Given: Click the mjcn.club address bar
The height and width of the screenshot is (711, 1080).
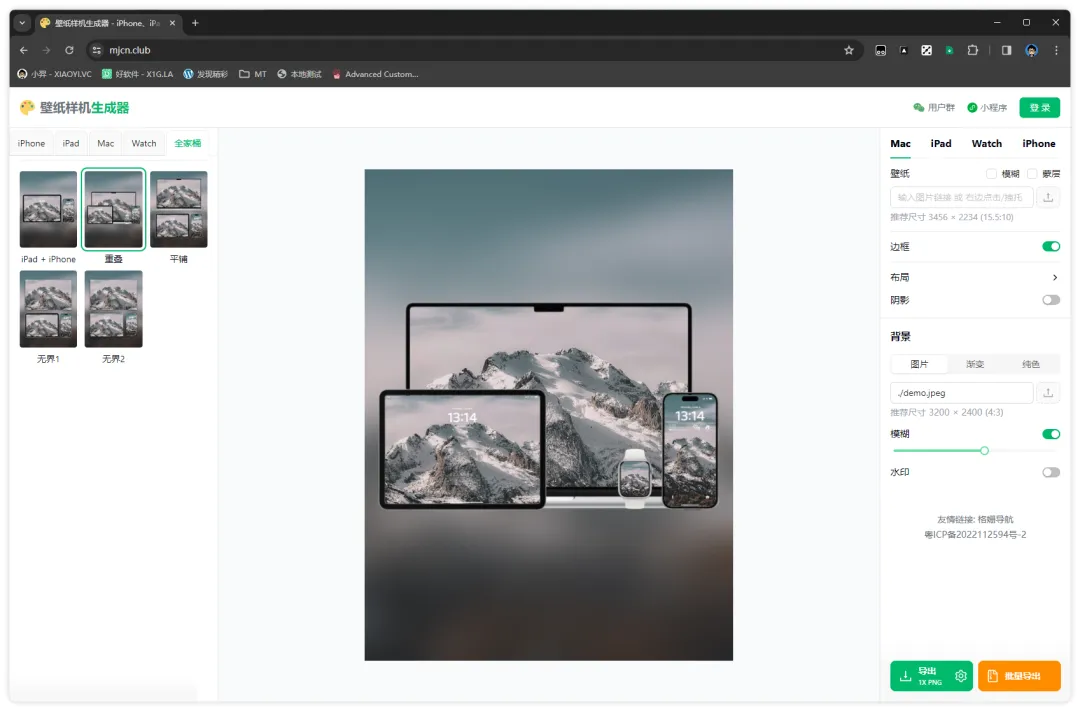Looking at the screenshot, I should click(x=474, y=50).
